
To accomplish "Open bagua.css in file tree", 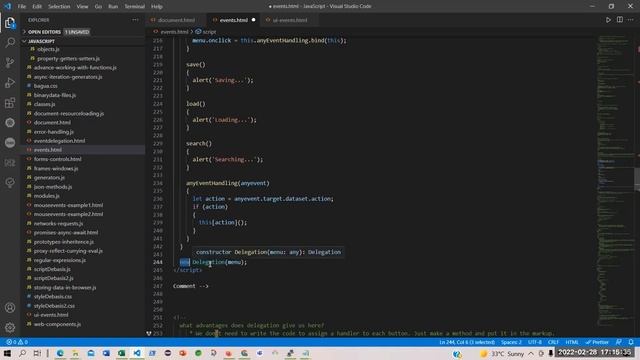I will coord(45,86).
